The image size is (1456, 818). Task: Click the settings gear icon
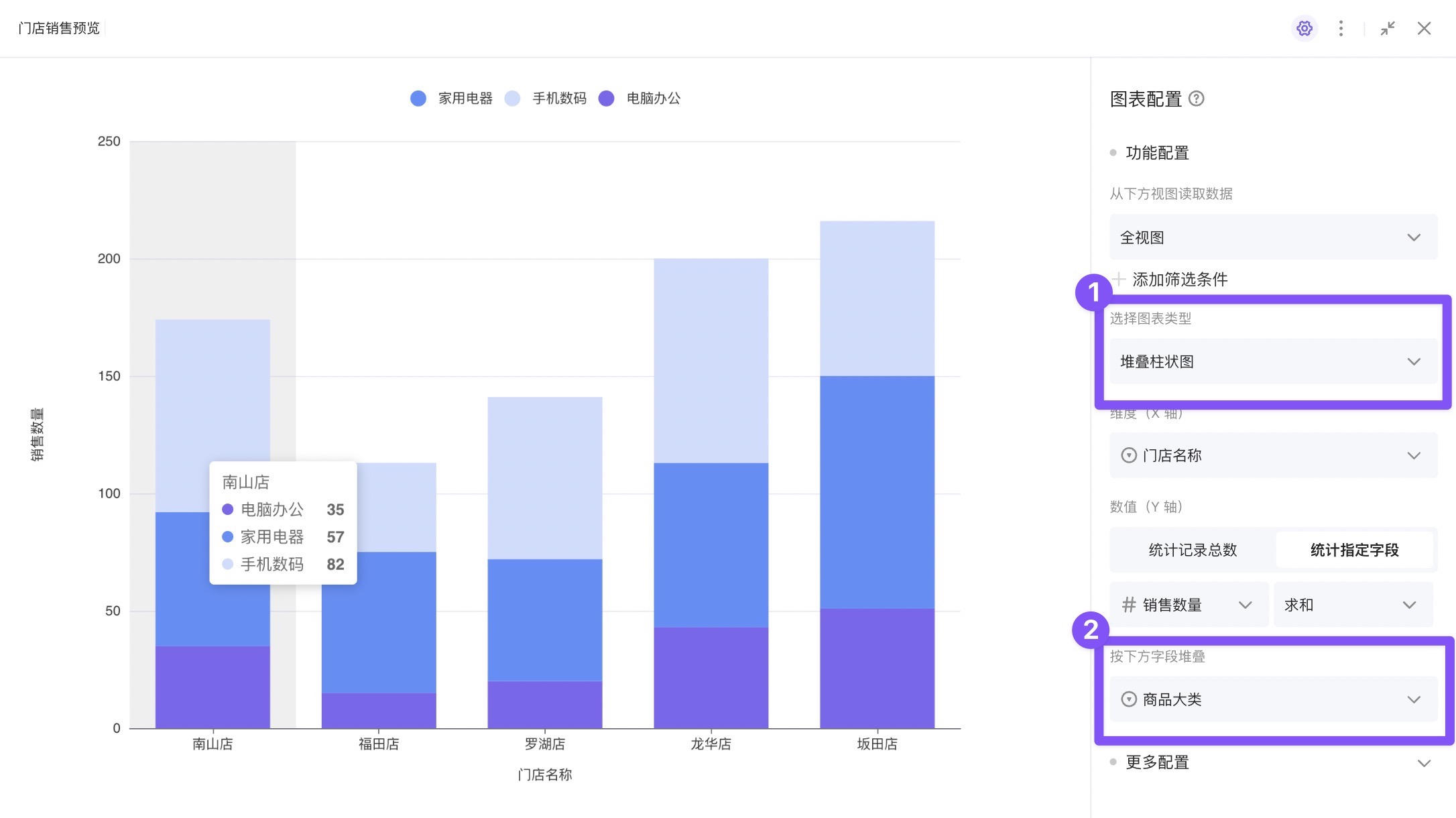(1304, 28)
